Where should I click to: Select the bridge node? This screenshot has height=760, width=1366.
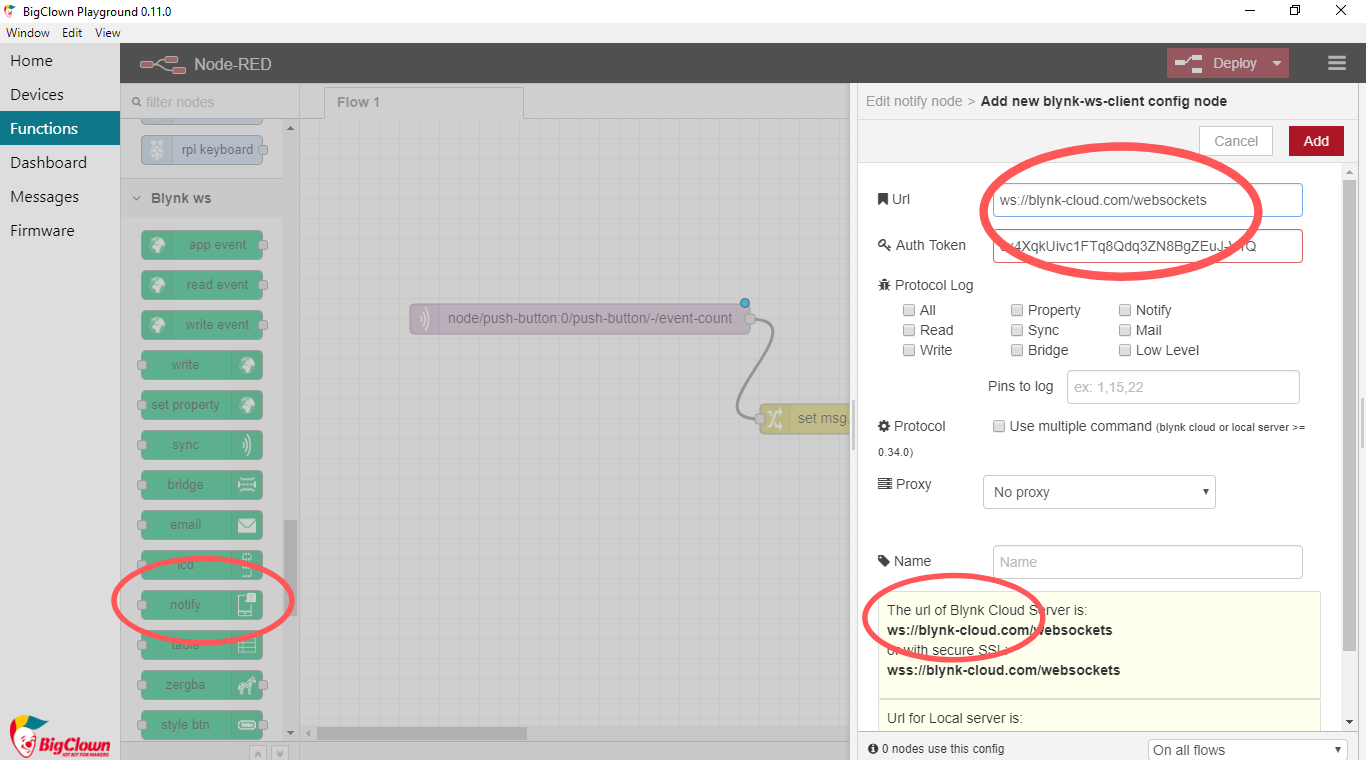(x=202, y=485)
